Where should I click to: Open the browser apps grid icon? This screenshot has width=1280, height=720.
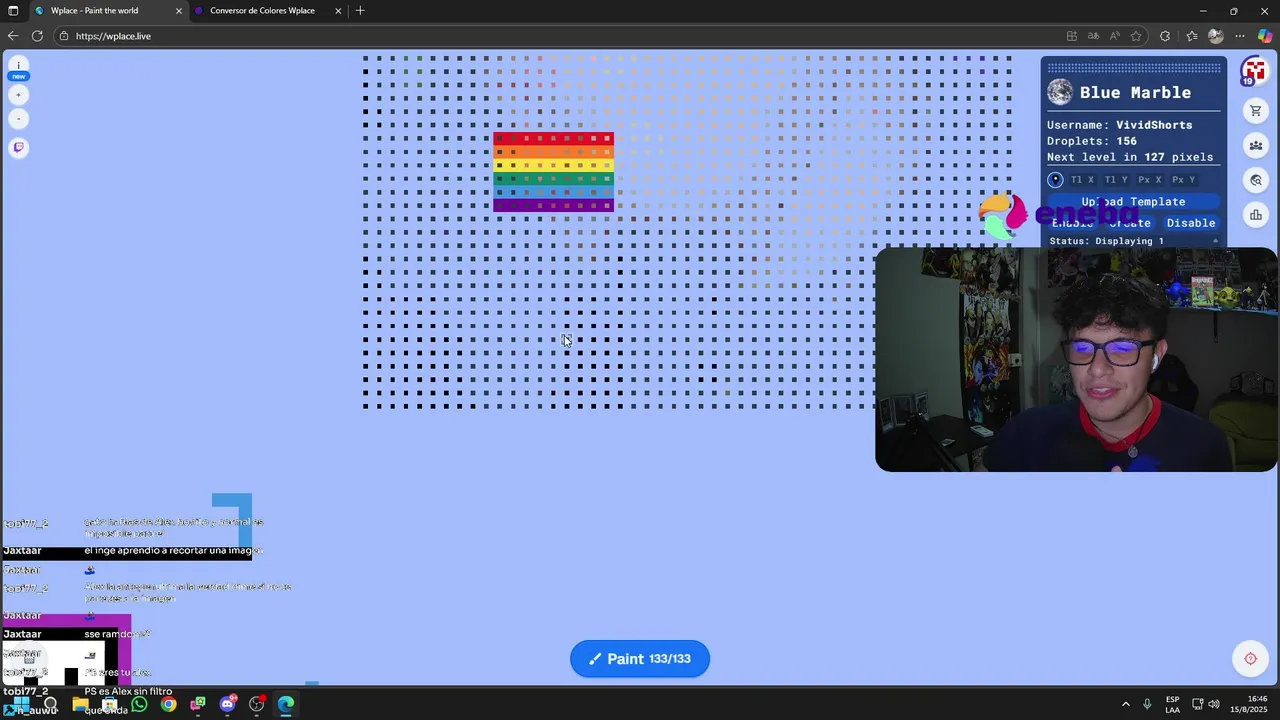[x=1072, y=36]
